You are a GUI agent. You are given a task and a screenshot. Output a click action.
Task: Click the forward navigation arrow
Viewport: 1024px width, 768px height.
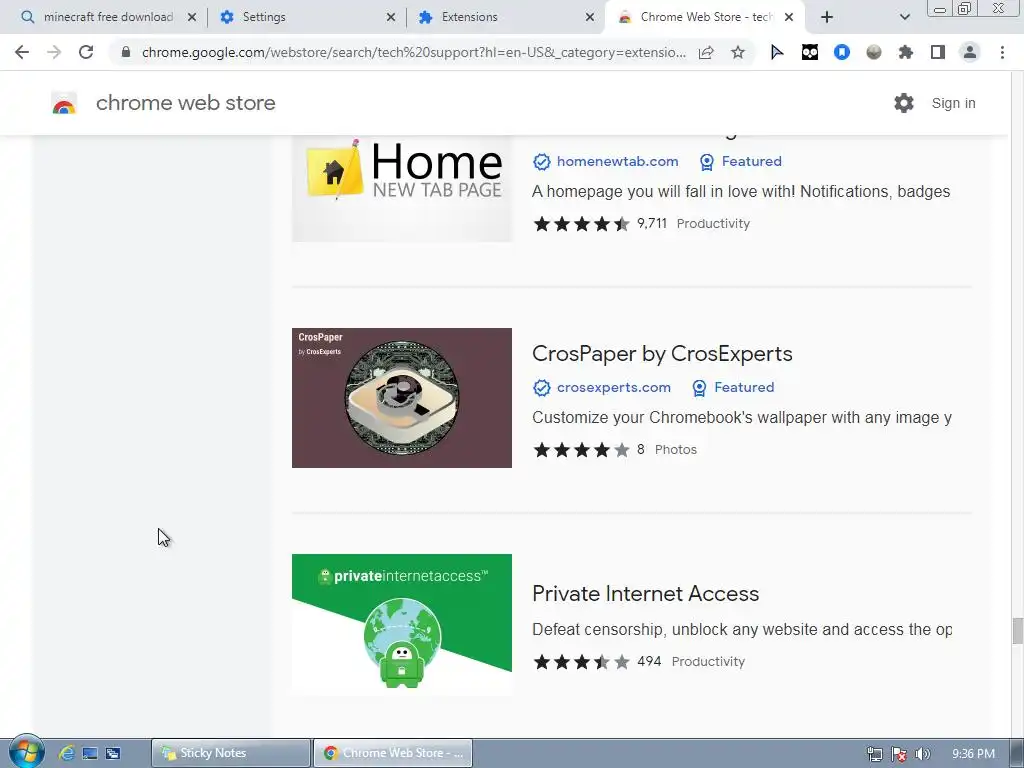pyautogui.click(x=54, y=52)
